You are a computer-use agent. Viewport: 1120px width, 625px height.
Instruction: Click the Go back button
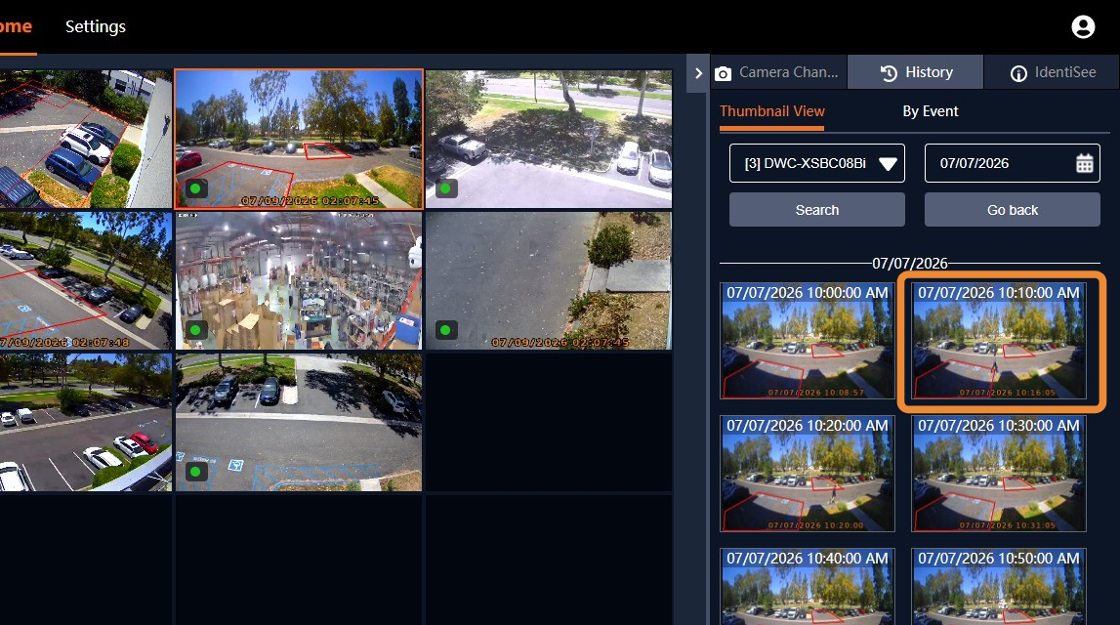(x=1013, y=210)
